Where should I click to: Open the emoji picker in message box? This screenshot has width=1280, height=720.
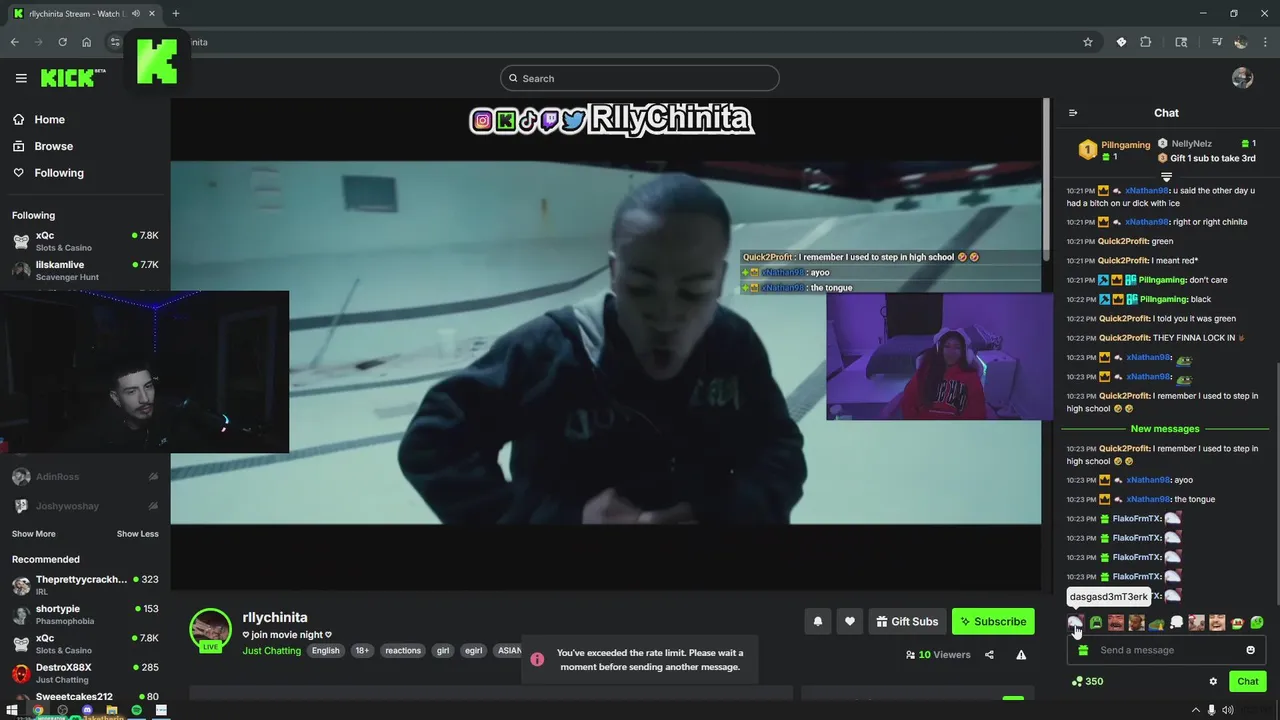(1250, 650)
